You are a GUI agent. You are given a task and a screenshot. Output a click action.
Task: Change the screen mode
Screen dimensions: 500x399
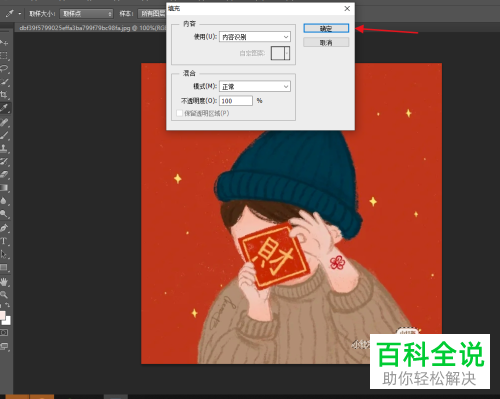(x=4, y=346)
